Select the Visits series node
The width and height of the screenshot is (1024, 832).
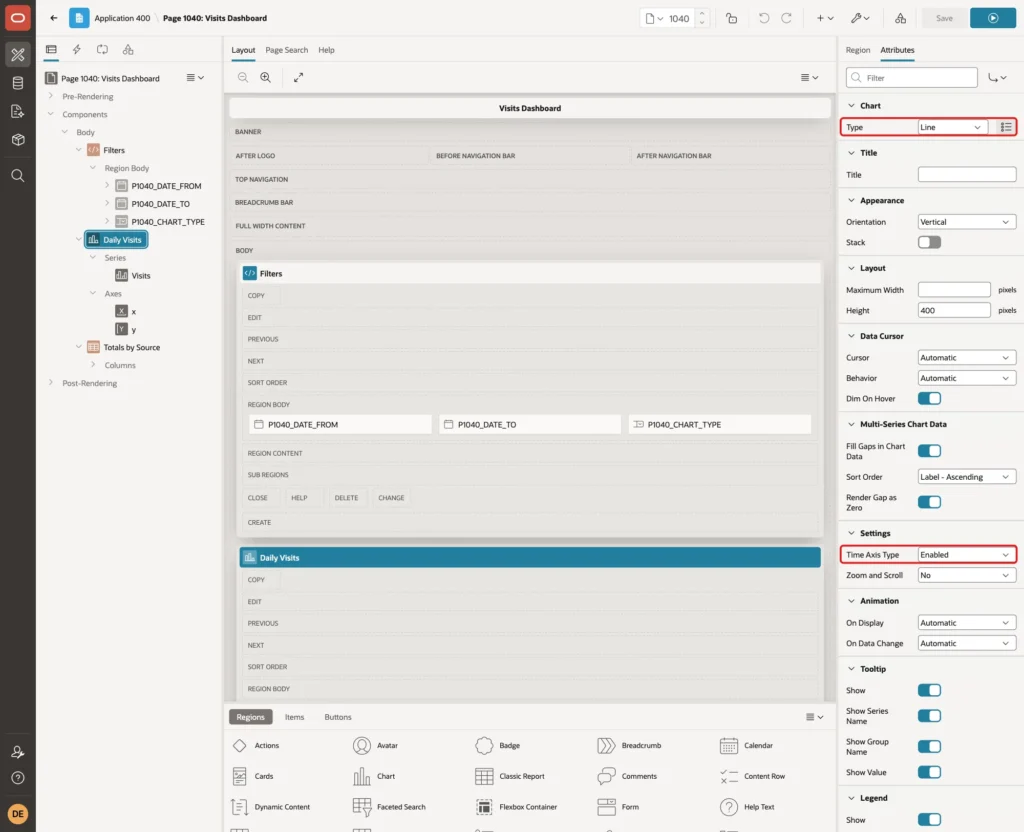point(140,276)
